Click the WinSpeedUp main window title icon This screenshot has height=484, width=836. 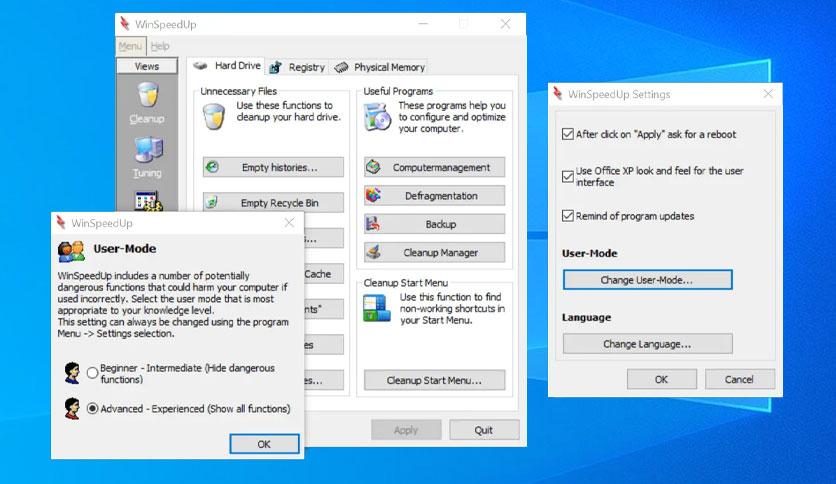point(125,24)
